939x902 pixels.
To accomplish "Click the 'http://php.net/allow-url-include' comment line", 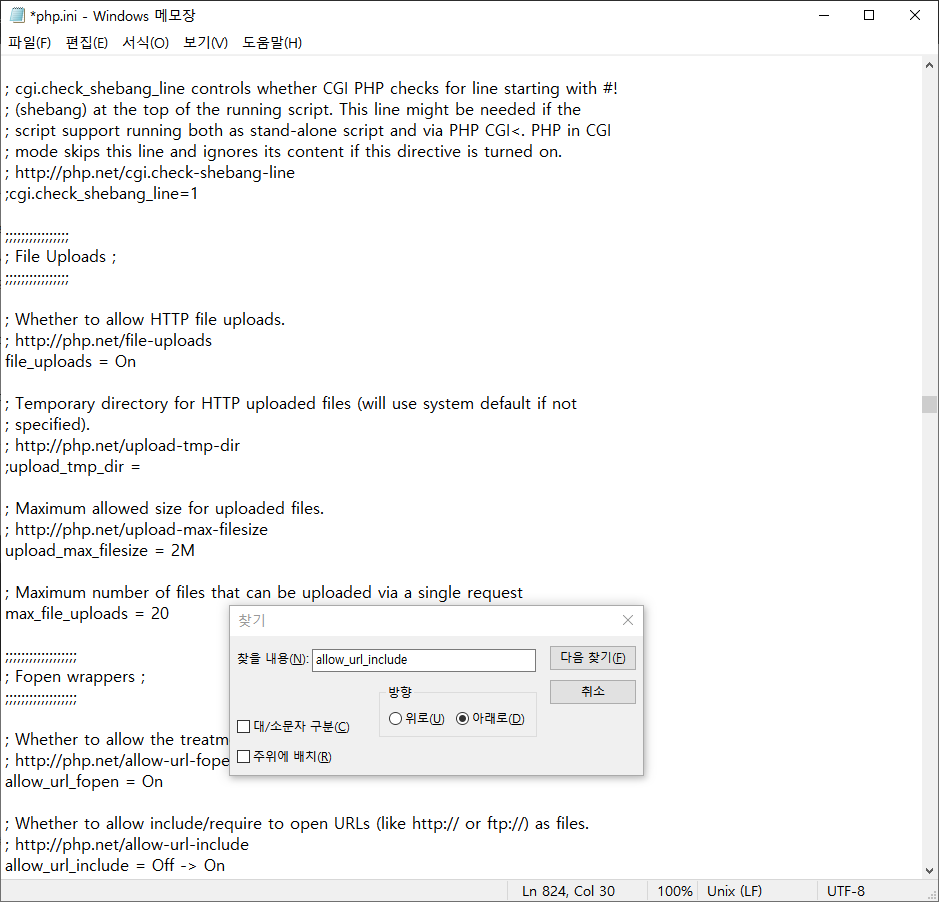I will 127,845.
